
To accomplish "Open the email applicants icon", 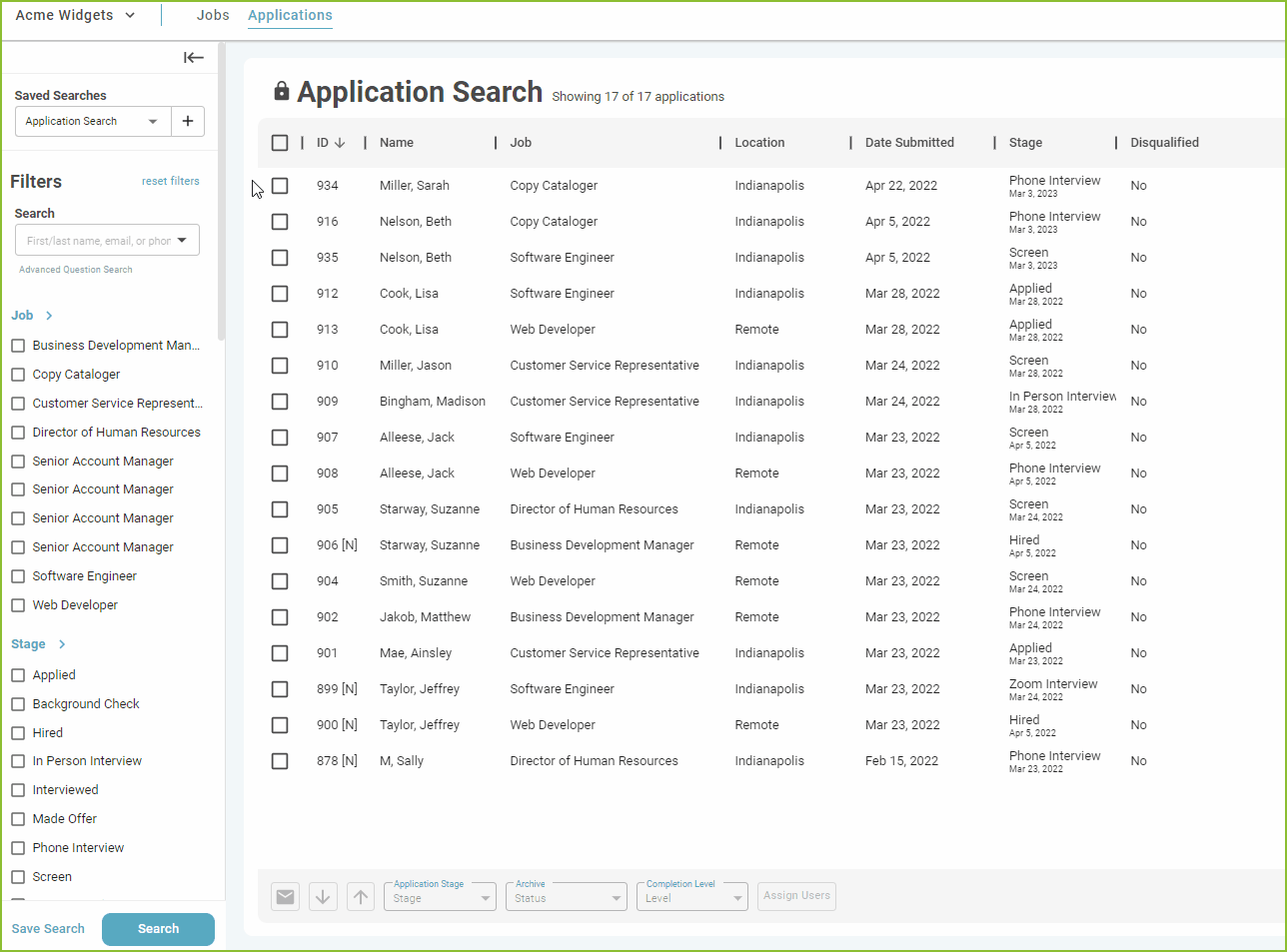I will point(285,895).
